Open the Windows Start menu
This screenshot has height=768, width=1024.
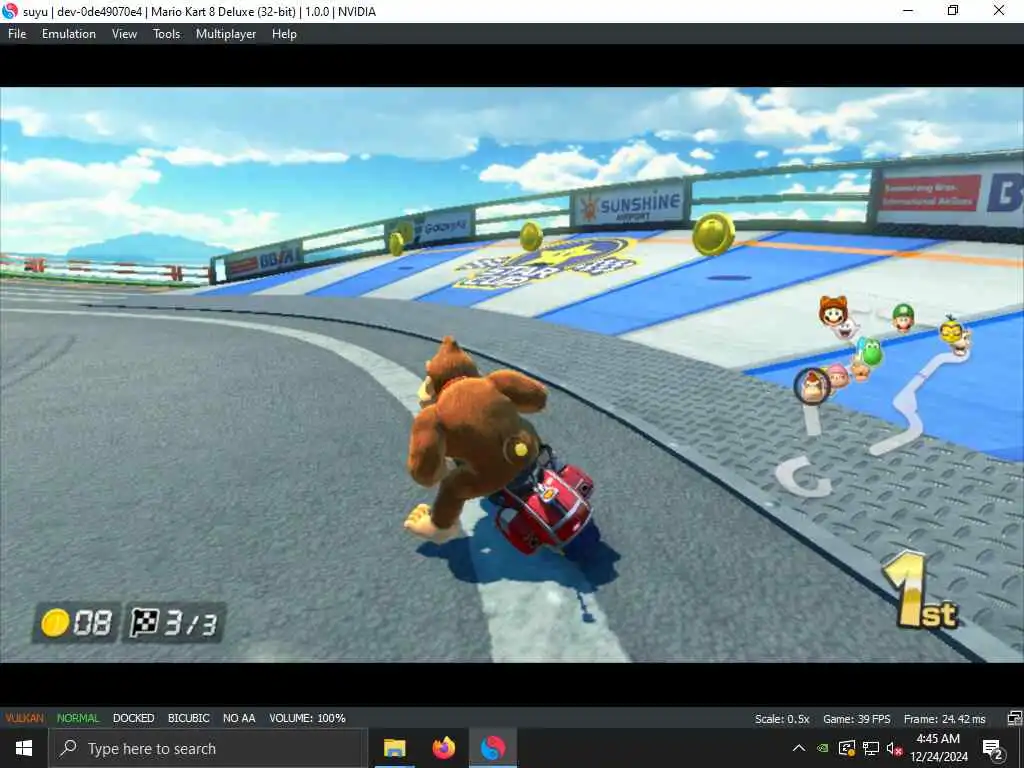[24, 748]
